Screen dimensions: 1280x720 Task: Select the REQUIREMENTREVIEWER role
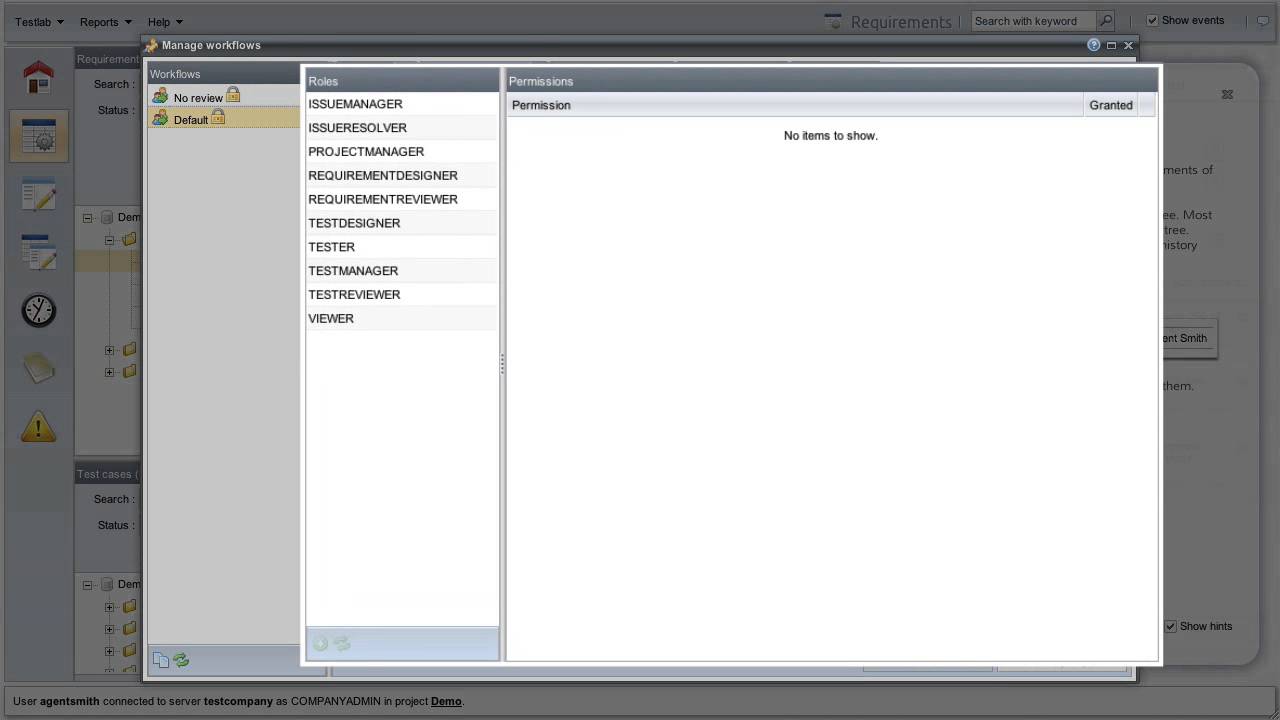[x=402, y=200]
